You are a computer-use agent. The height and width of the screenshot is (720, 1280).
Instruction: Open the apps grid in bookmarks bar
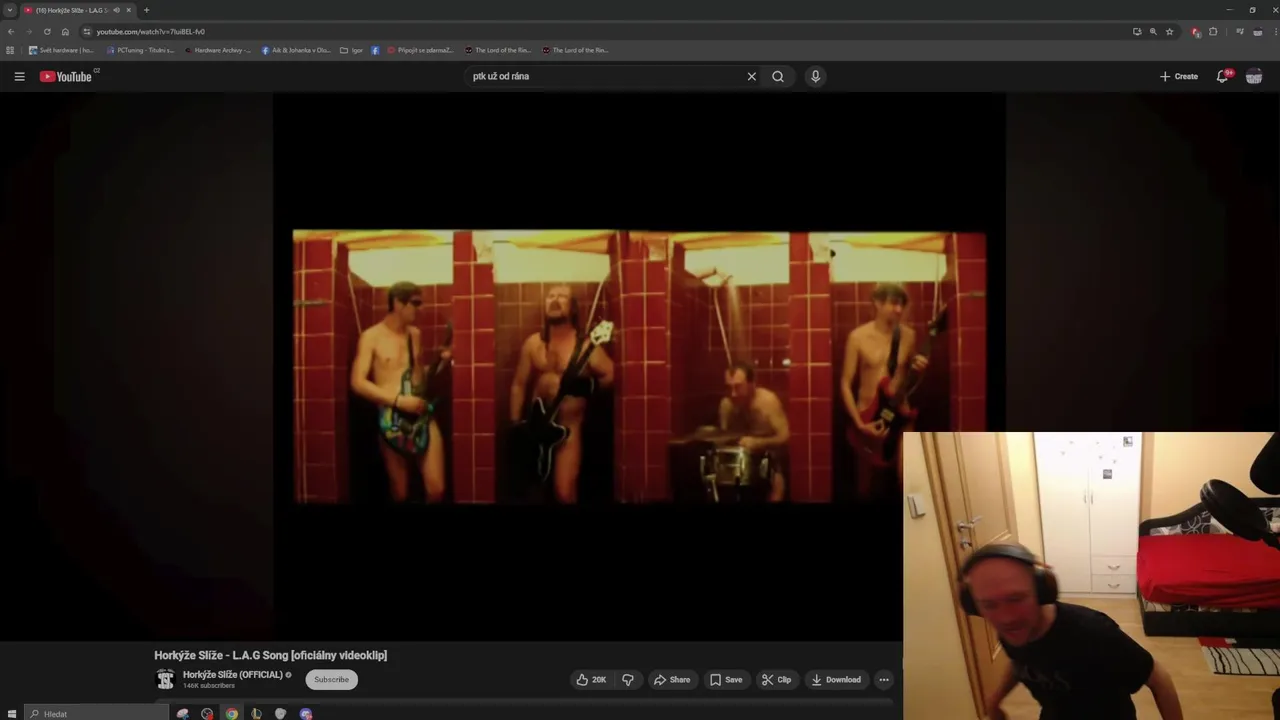[11, 50]
